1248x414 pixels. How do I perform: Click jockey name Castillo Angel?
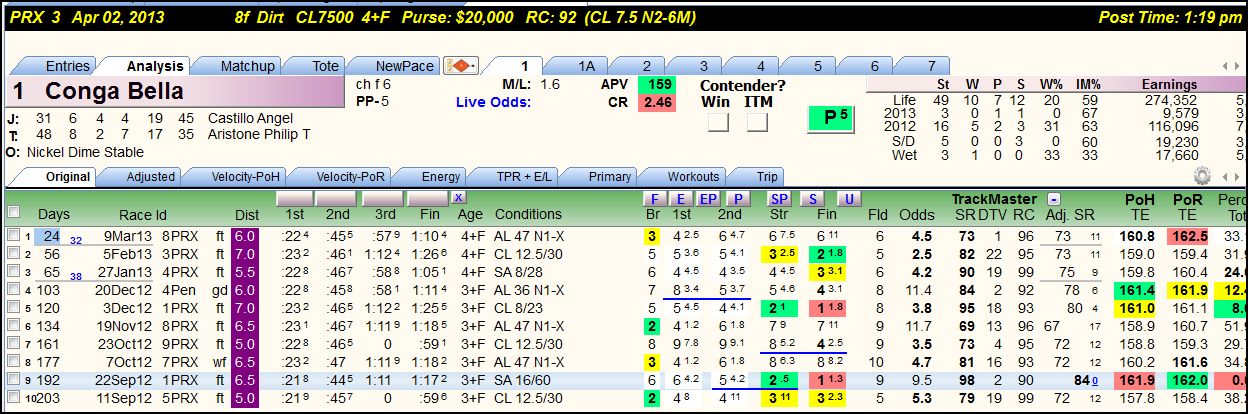tap(250, 118)
